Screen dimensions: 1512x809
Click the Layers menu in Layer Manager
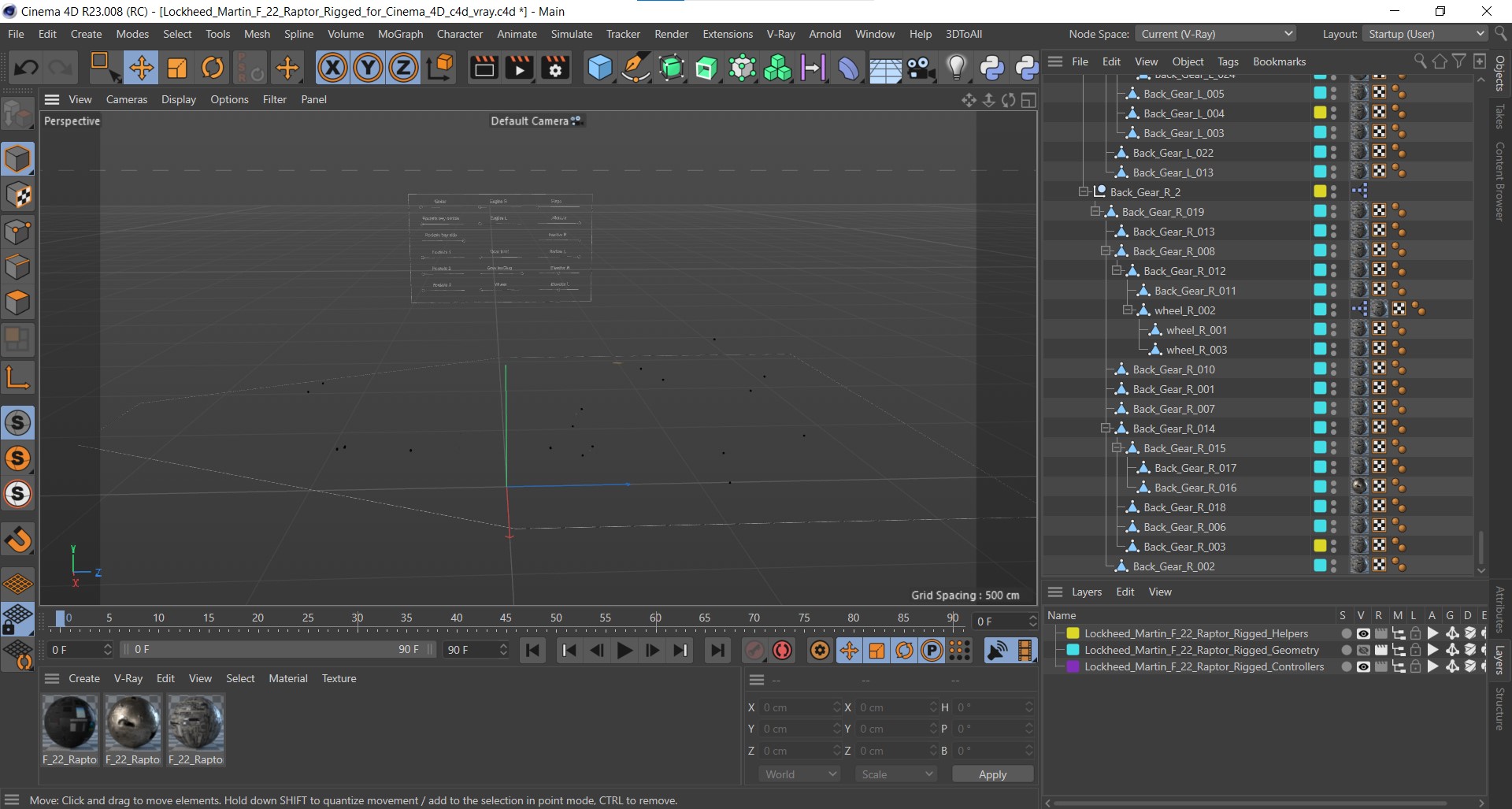(x=1087, y=592)
